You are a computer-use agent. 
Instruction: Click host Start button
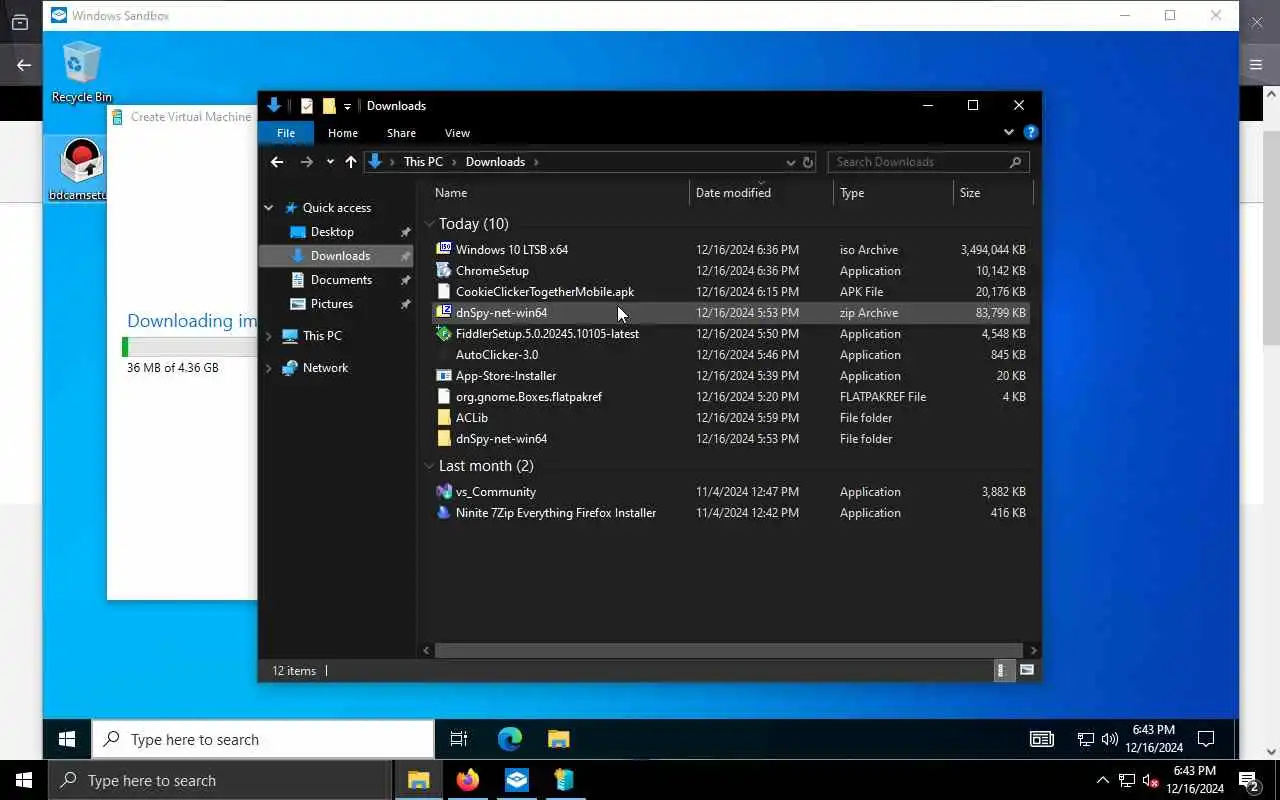pyautogui.click(x=24, y=780)
